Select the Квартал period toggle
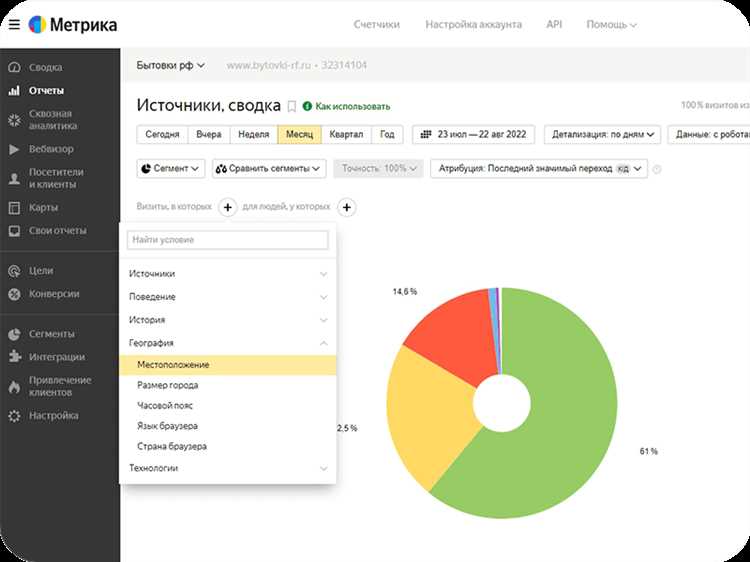The width and height of the screenshot is (750, 562). click(x=348, y=134)
